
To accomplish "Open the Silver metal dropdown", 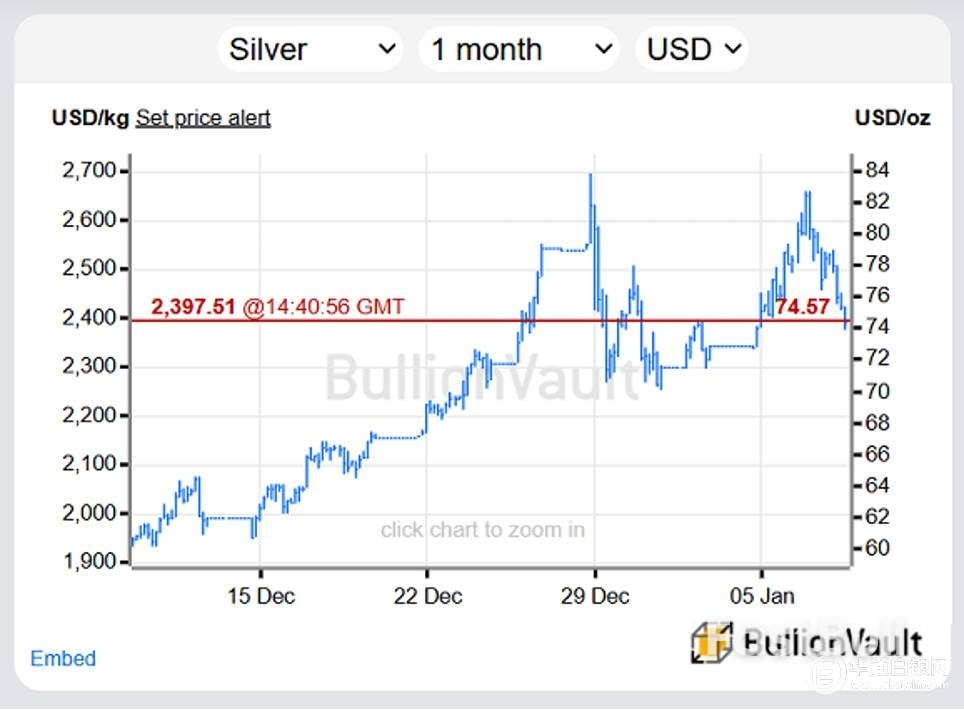I will [310, 49].
